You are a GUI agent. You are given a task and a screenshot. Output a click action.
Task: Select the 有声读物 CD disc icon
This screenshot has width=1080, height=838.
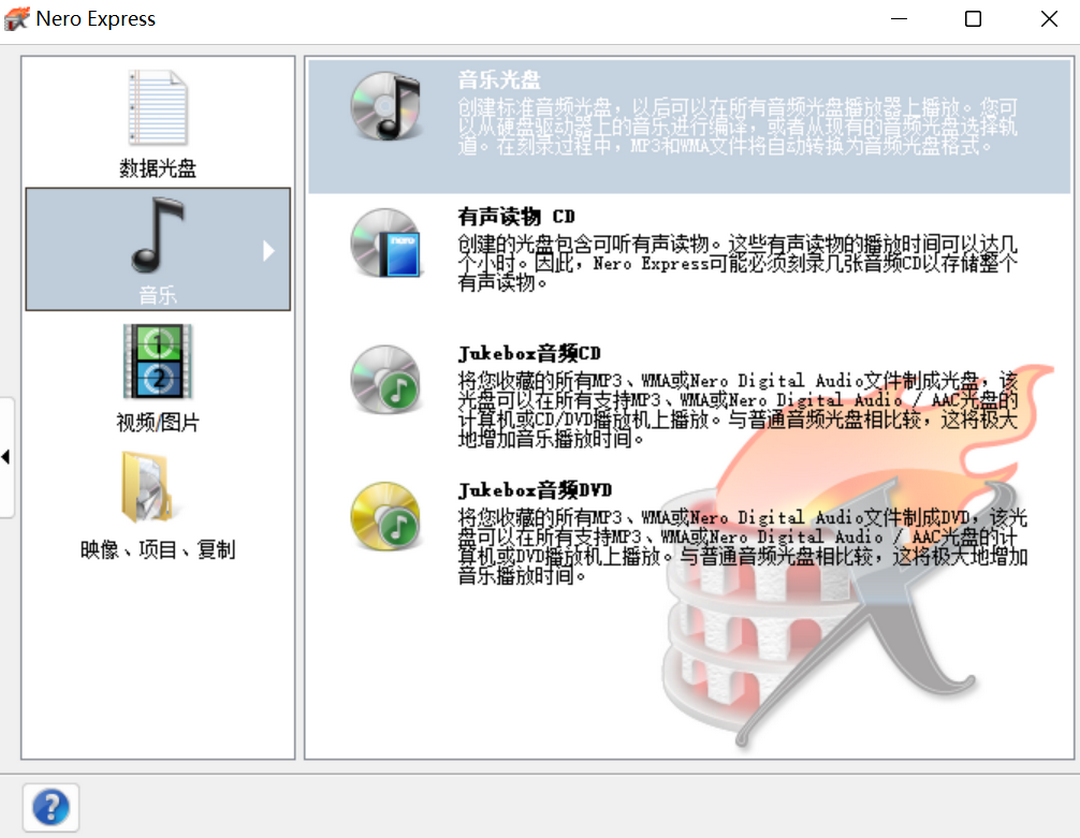(386, 240)
